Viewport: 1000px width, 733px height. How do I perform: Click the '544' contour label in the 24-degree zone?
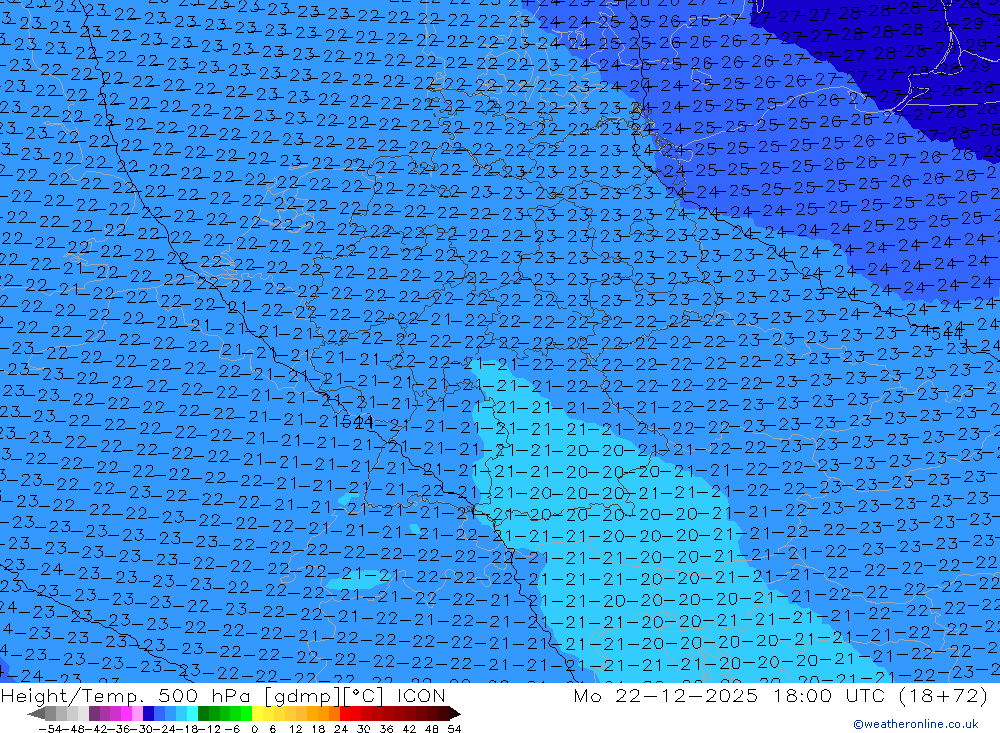pos(946,332)
